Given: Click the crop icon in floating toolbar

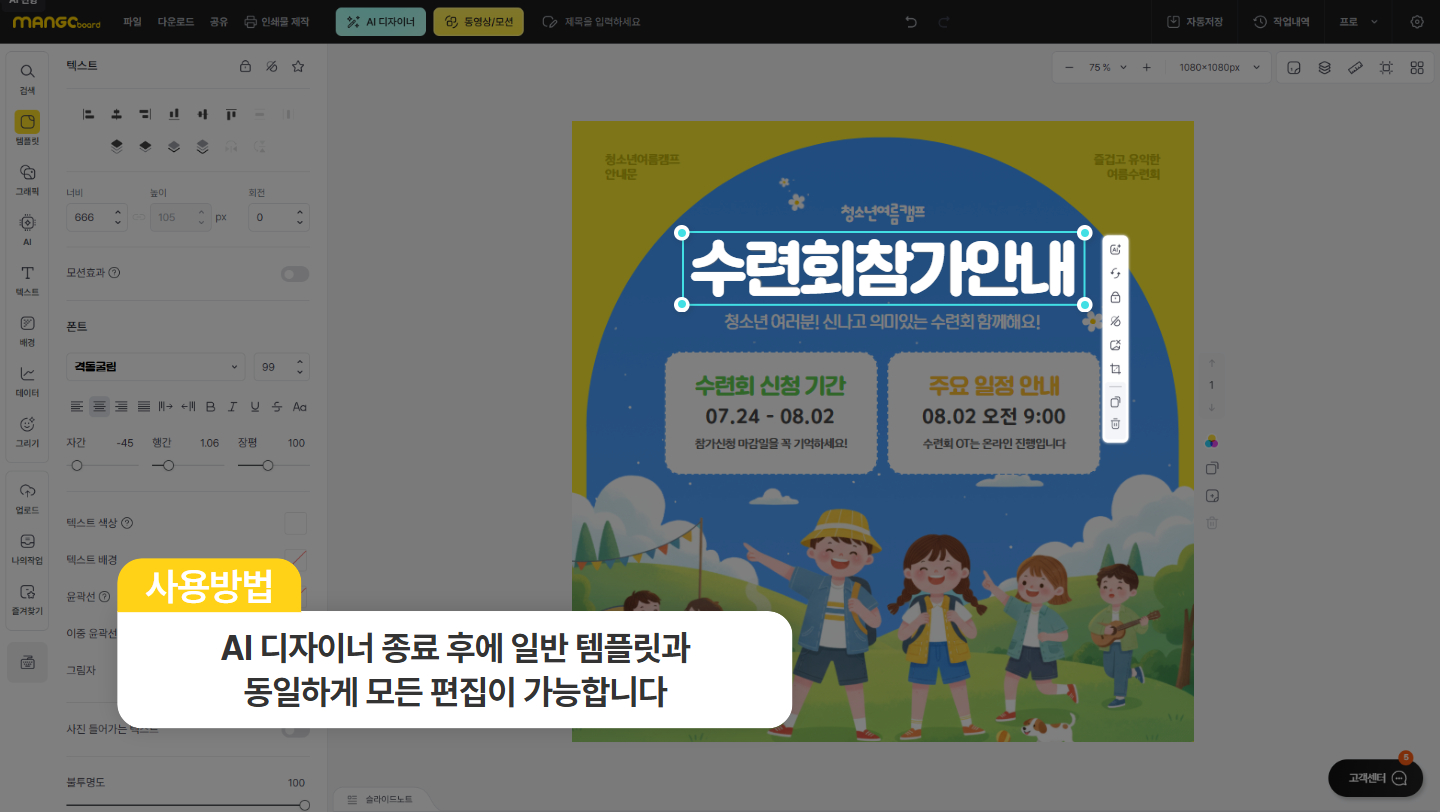Looking at the screenshot, I should 1116,370.
